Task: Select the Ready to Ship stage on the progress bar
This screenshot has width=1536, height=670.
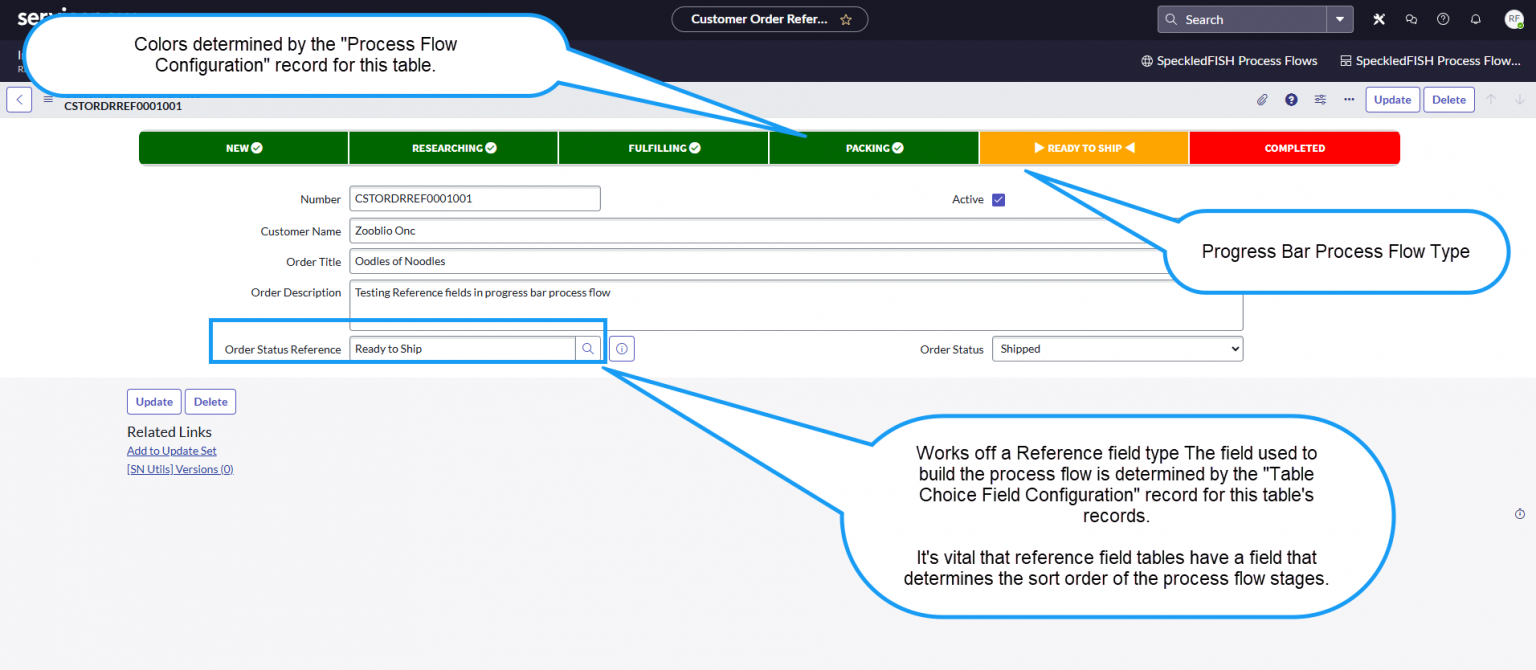Action: 1084,147
